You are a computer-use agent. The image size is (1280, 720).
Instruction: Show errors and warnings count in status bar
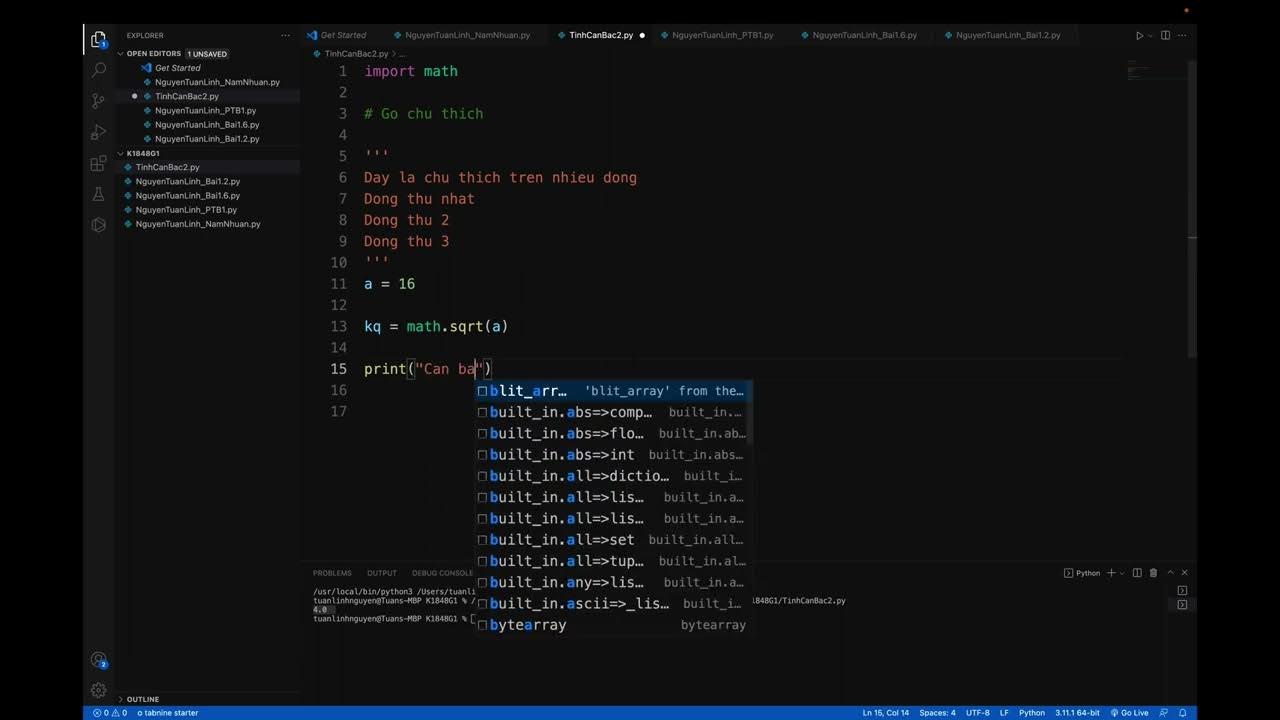[110, 713]
